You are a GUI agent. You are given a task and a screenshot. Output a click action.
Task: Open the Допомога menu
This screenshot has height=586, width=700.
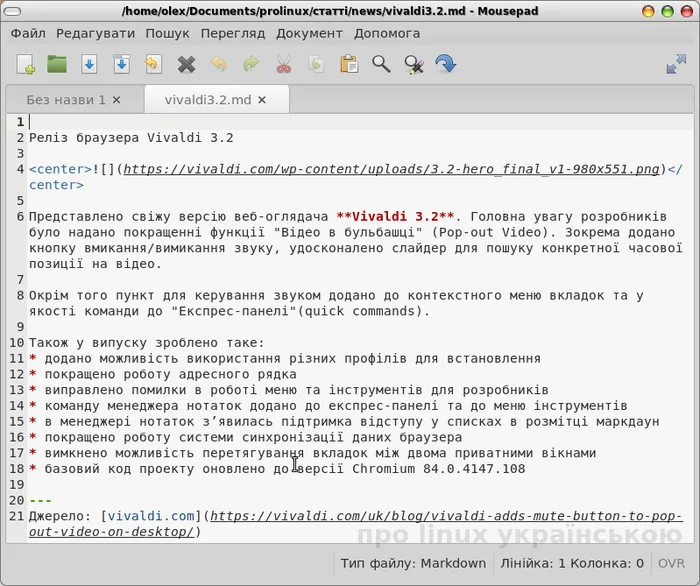pyautogui.click(x=387, y=33)
